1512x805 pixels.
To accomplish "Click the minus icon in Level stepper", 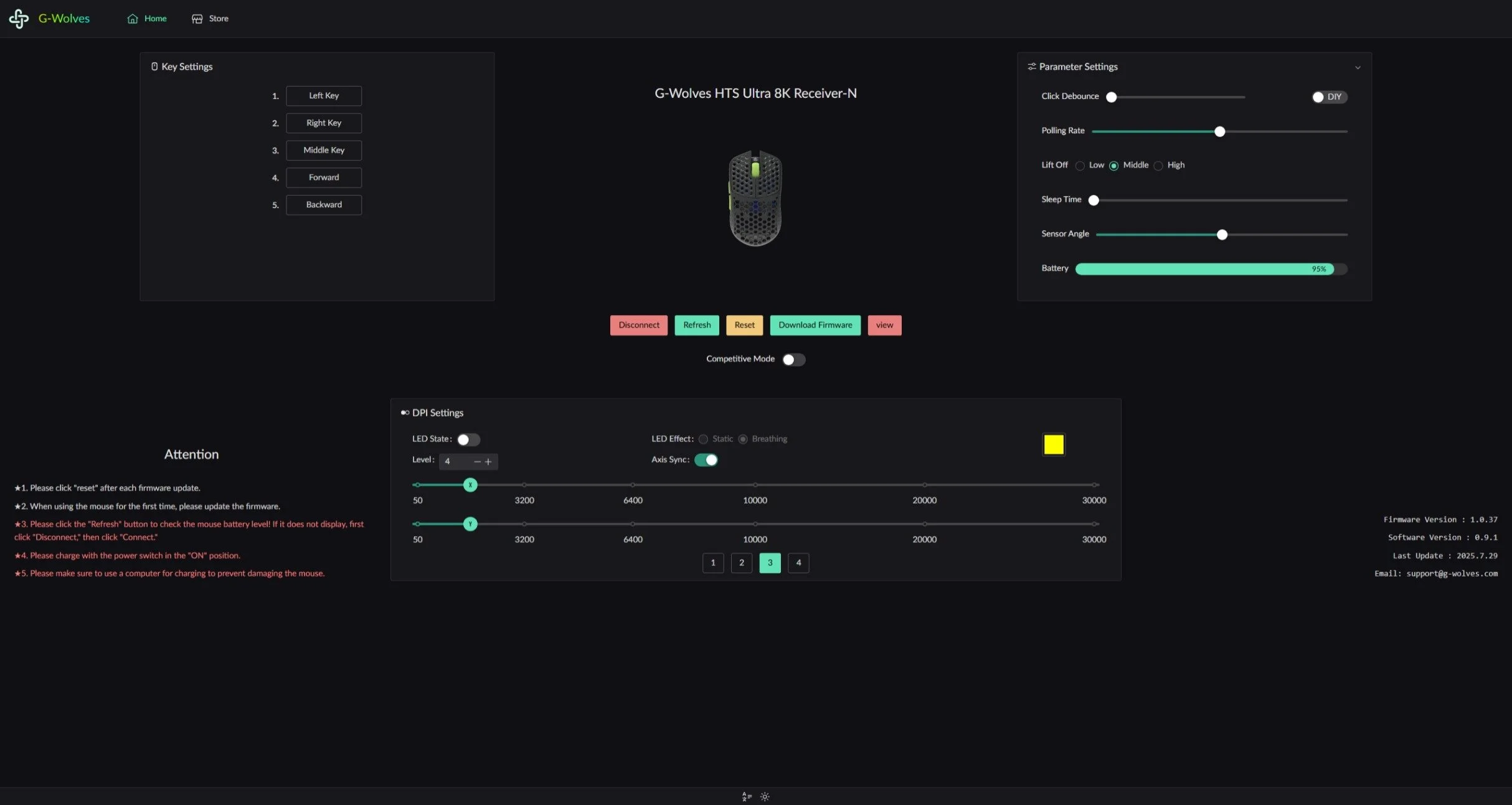I will (477, 461).
